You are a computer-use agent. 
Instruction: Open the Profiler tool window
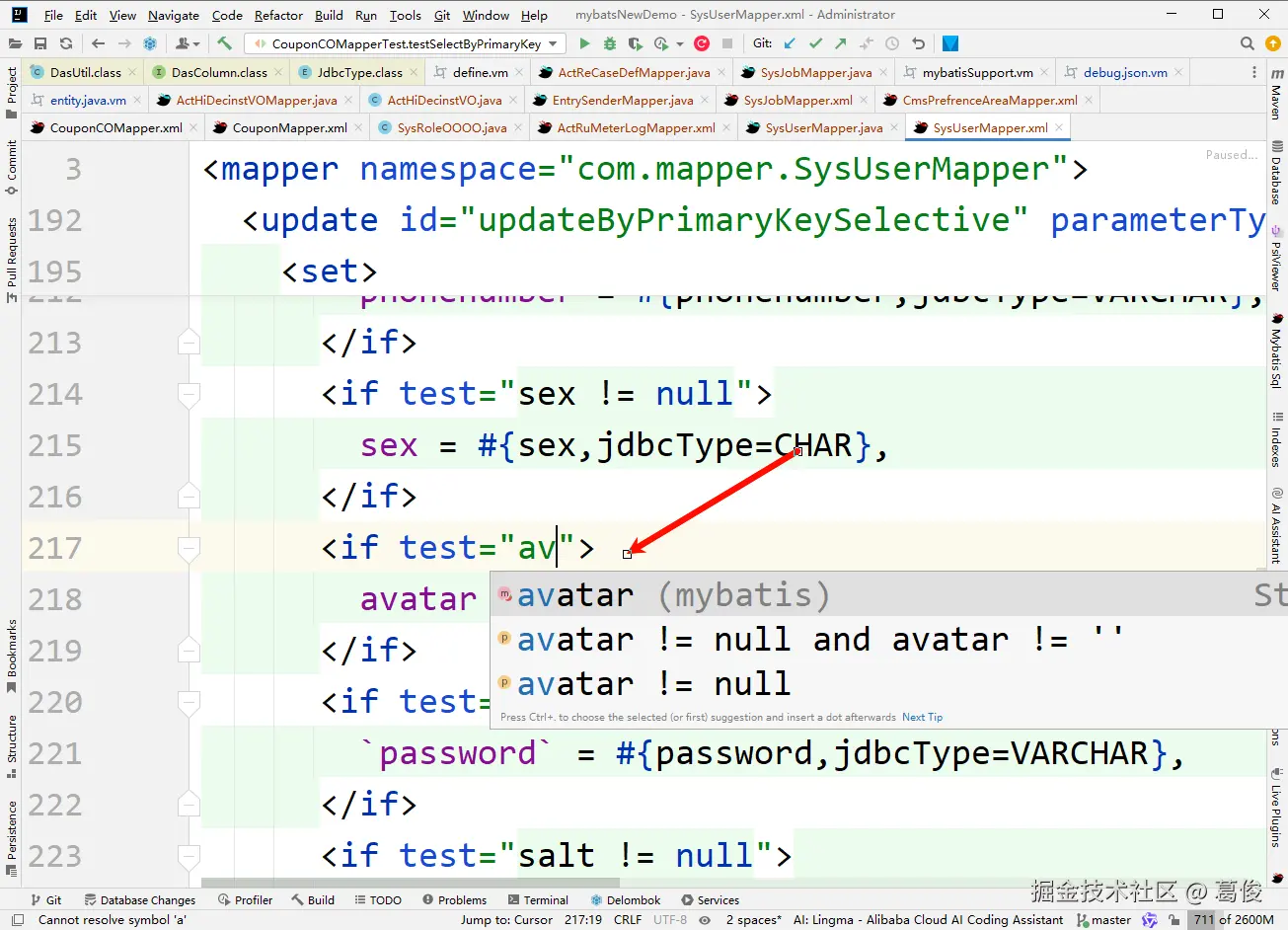245,899
